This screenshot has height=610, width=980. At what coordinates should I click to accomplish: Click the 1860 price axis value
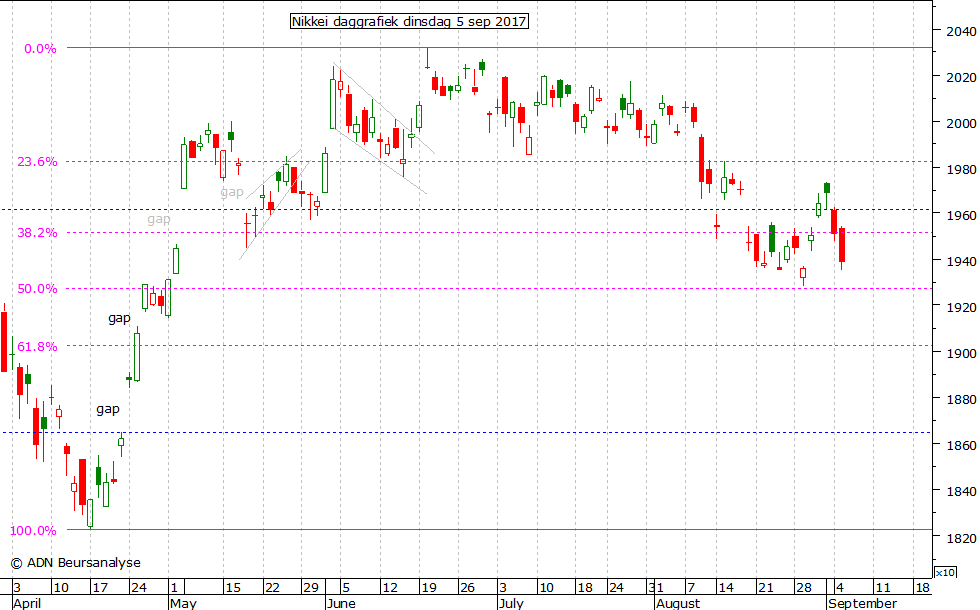point(961,445)
